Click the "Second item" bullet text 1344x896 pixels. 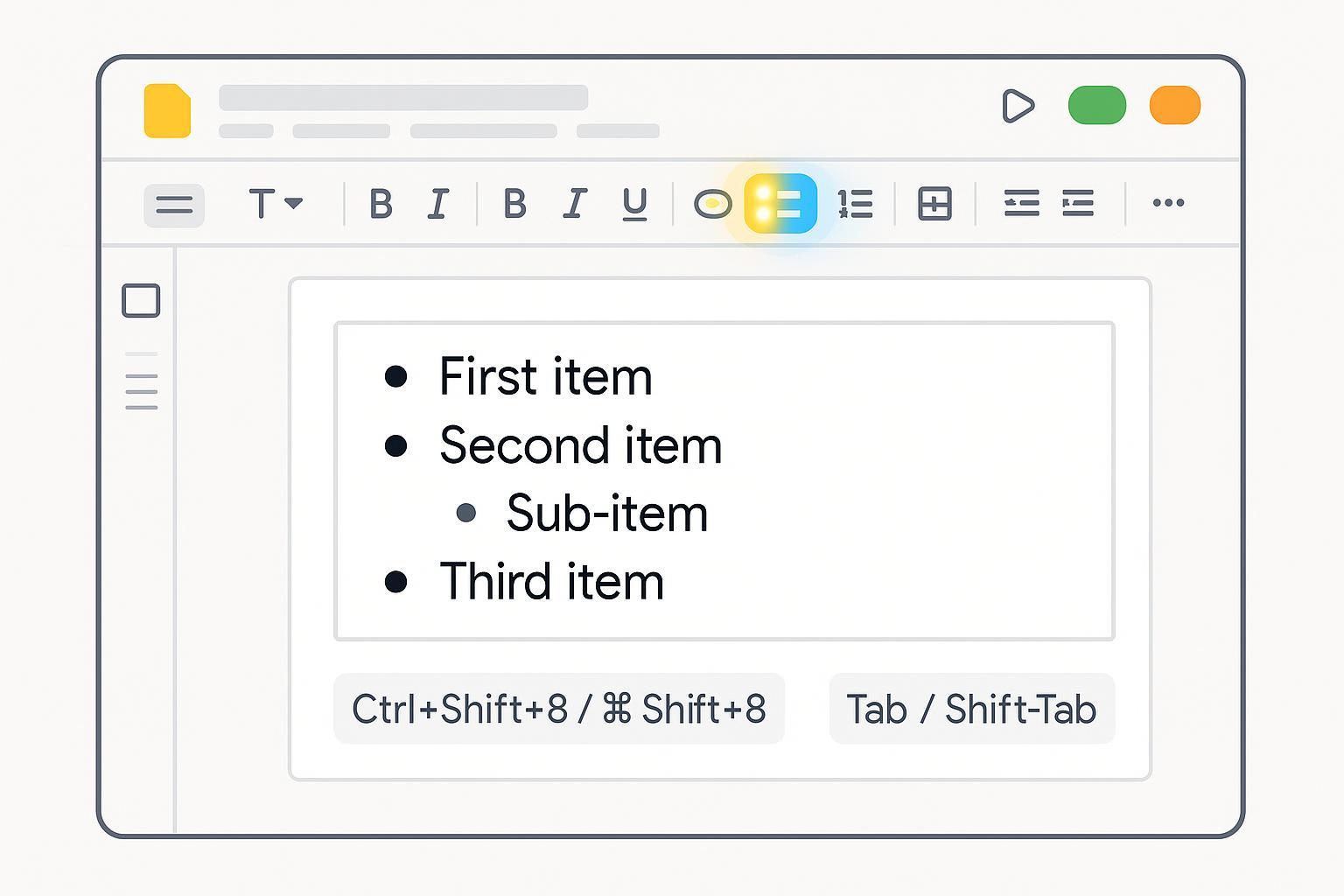click(581, 445)
